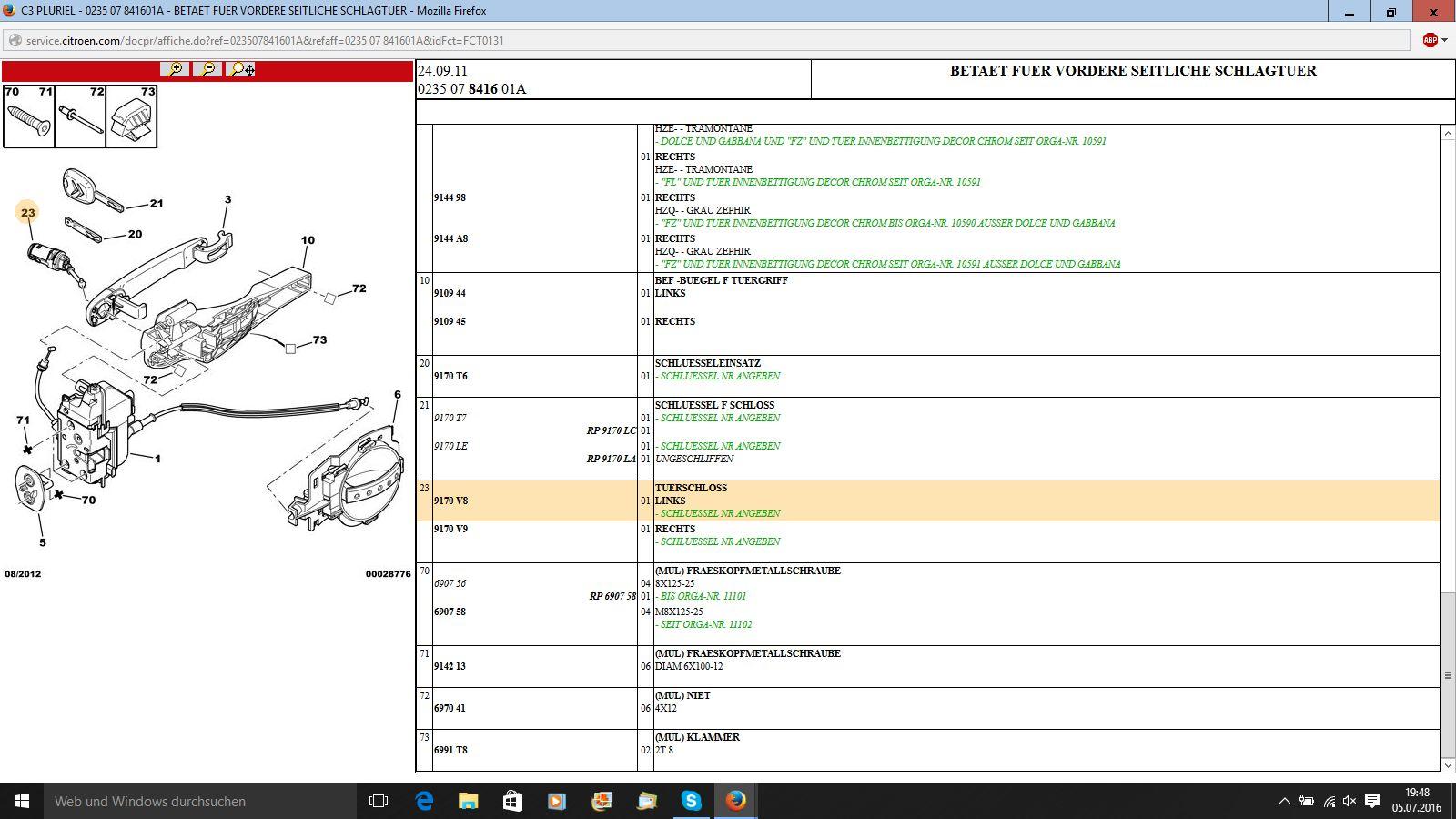Open Skype from the taskbar

tap(691, 801)
